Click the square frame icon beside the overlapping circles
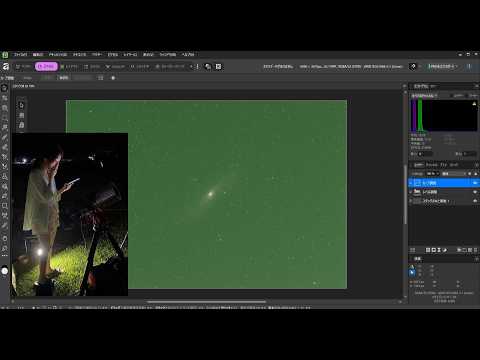Image resolution: width=480 pixels, height=360 pixels. (x=218, y=67)
